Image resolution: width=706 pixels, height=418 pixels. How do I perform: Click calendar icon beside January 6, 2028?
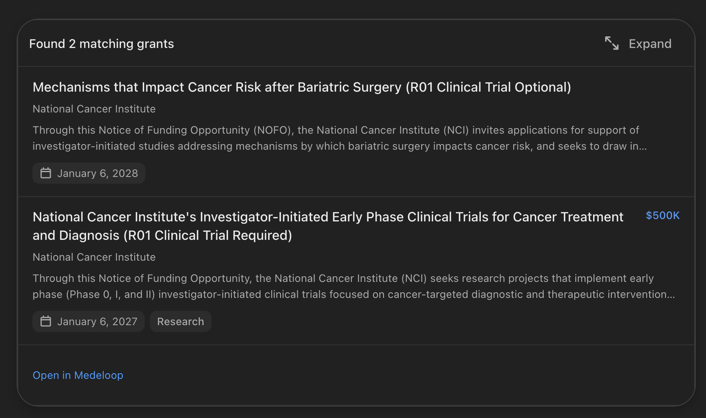(x=46, y=173)
